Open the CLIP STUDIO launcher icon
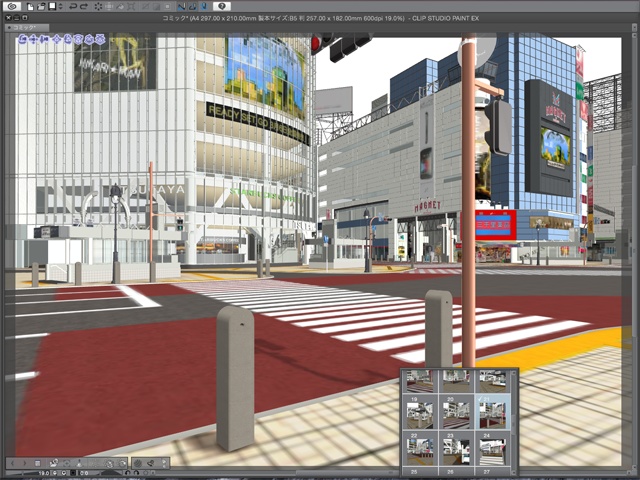 coord(12,6)
